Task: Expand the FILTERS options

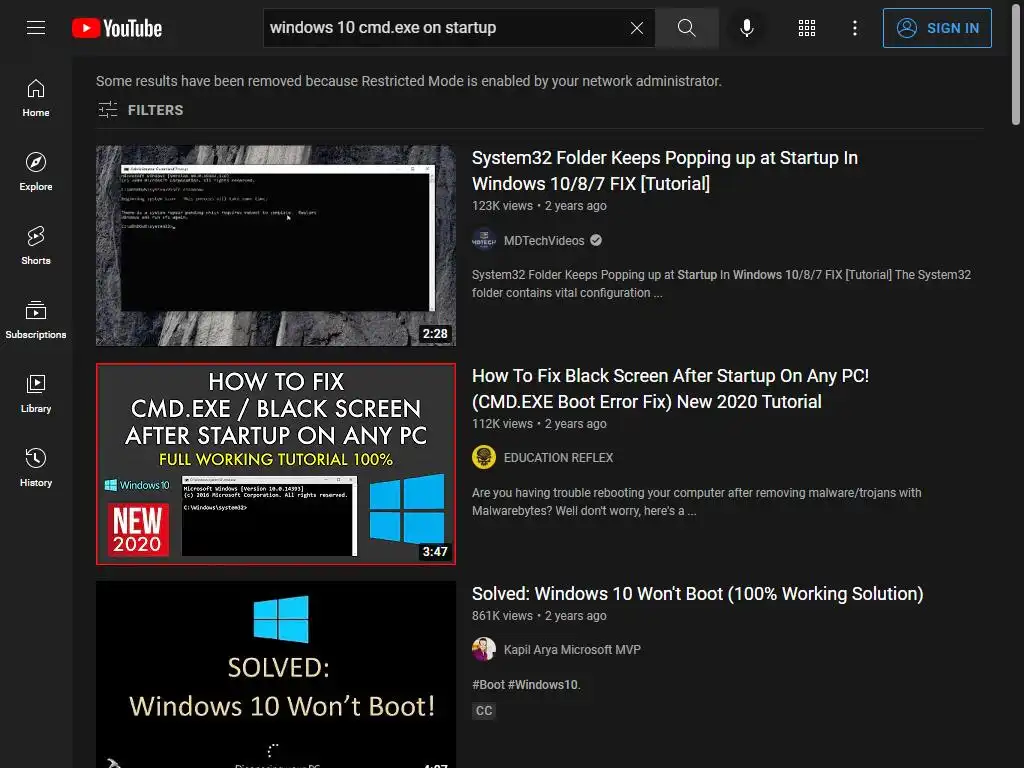Action: click(x=140, y=110)
